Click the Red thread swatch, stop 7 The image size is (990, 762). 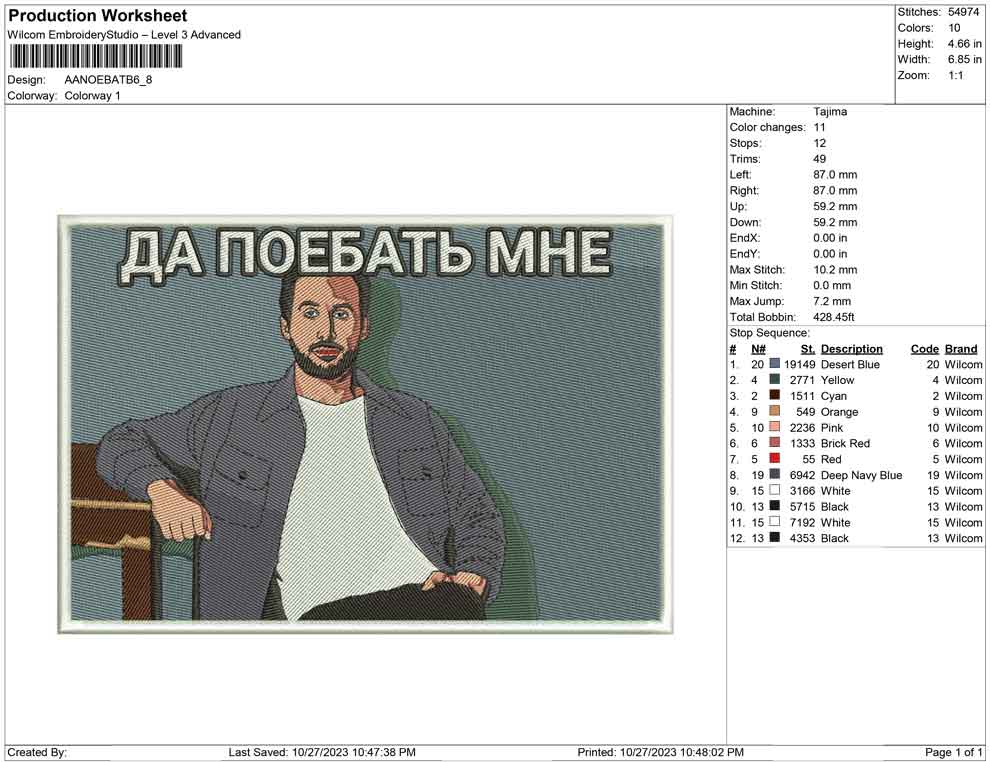point(775,459)
